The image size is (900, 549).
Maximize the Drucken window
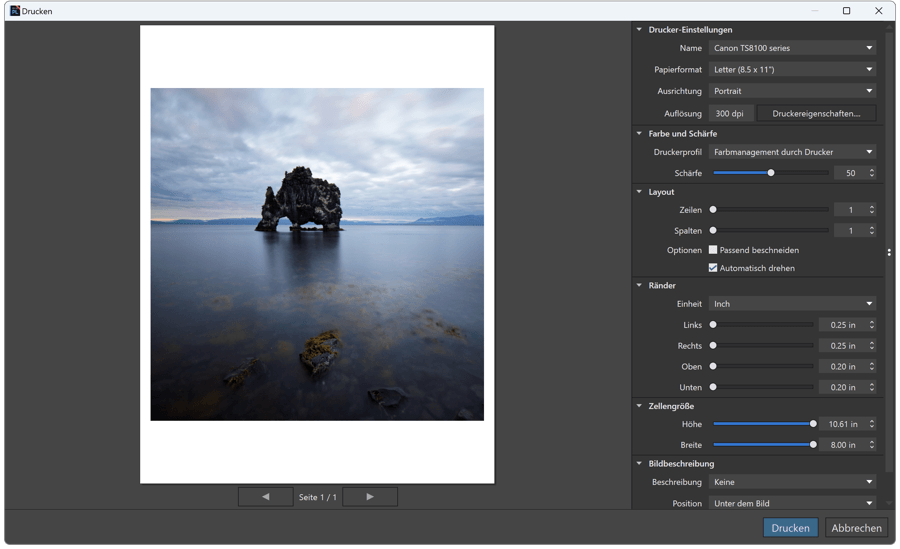point(846,10)
